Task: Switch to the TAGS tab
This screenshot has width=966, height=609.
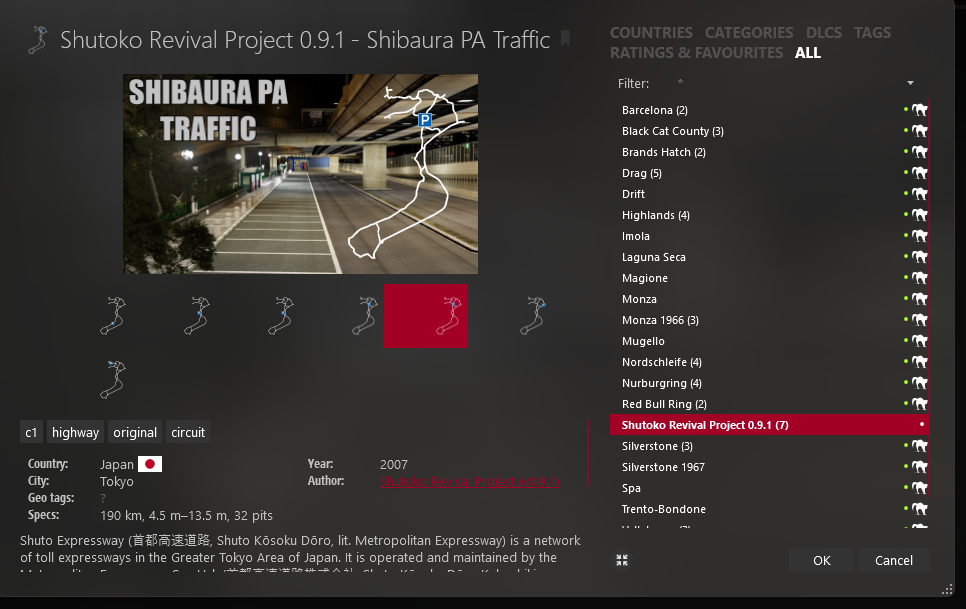Action: 872,33
